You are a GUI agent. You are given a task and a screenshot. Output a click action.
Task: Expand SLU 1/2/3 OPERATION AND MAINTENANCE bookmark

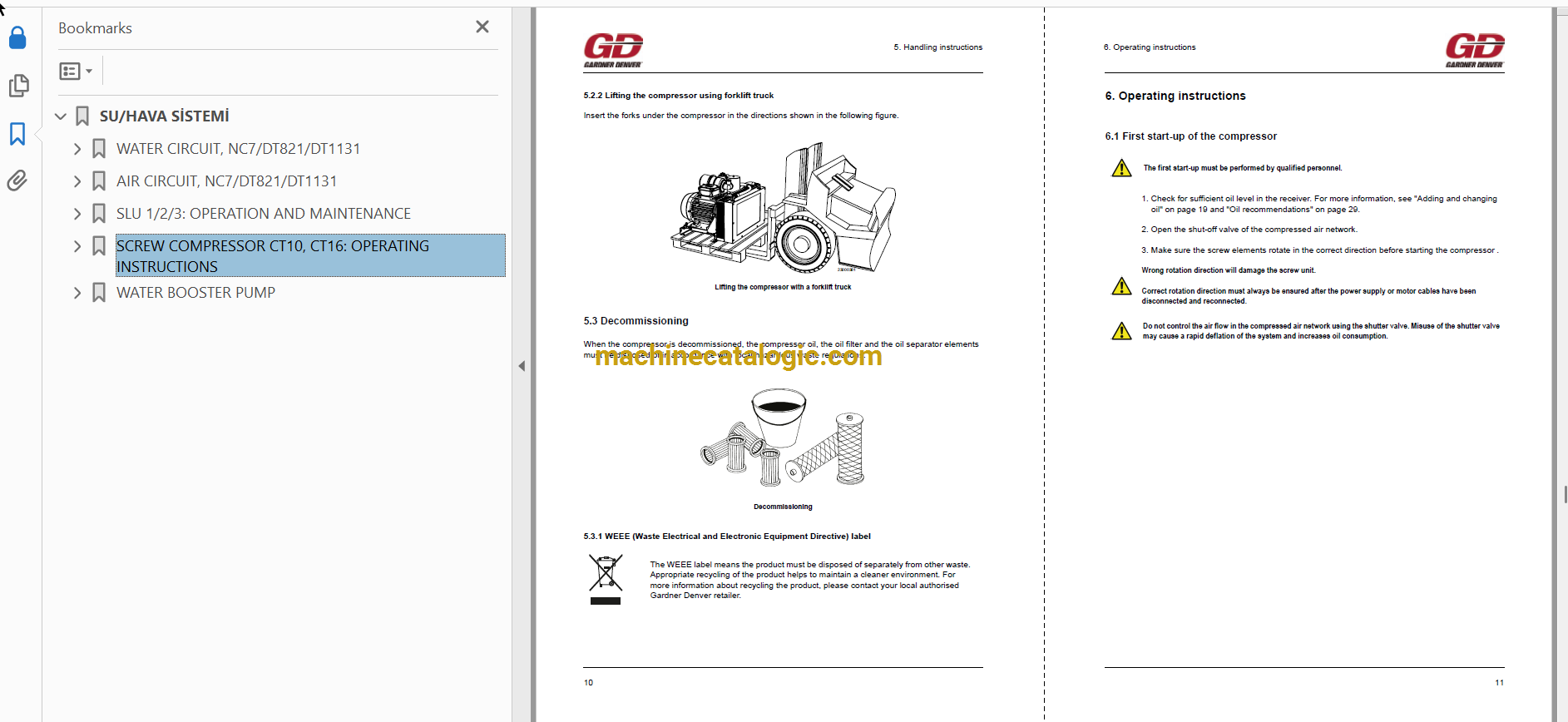pos(77,214)
